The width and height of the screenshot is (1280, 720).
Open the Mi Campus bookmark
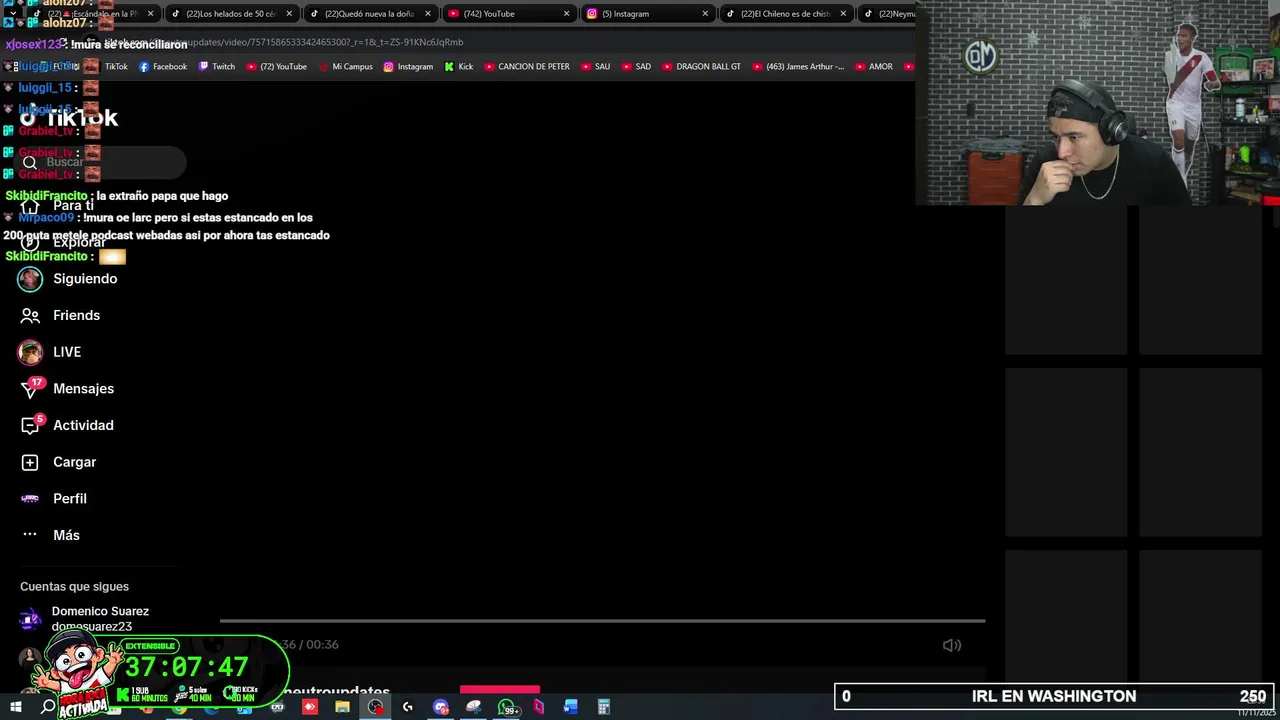pos(345,67)
